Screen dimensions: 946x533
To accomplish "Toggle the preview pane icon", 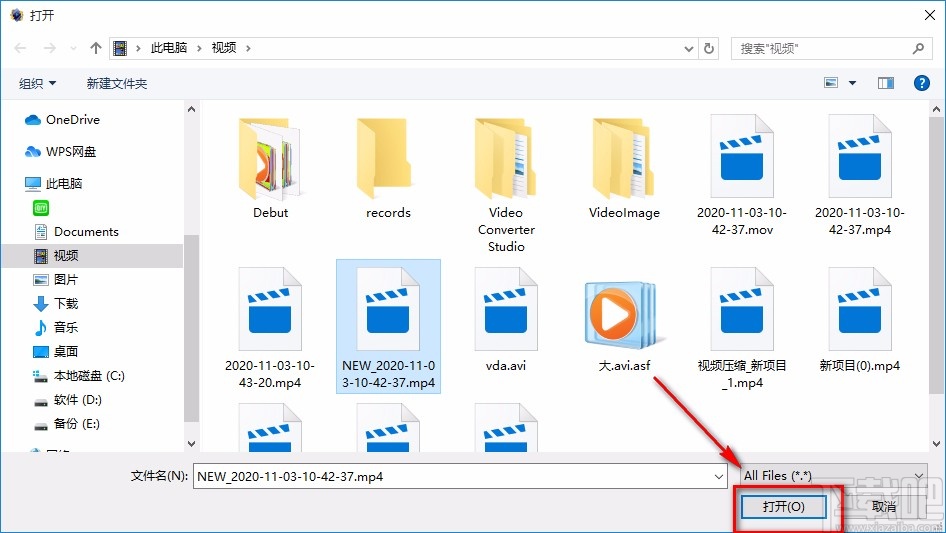I will [x=886, y=83].
